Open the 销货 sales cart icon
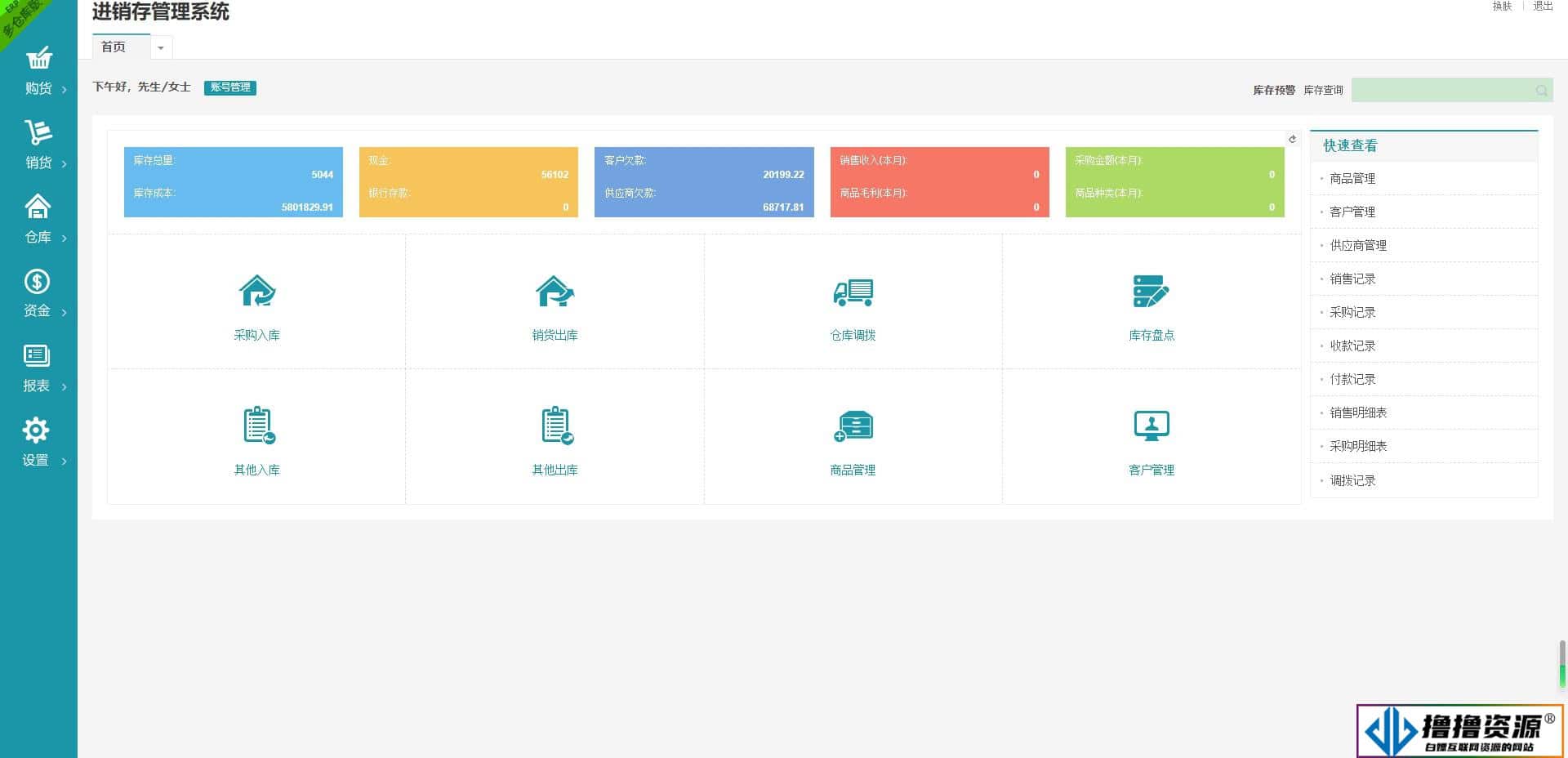This screenshot has width=1568, height=758. (38, 132)
